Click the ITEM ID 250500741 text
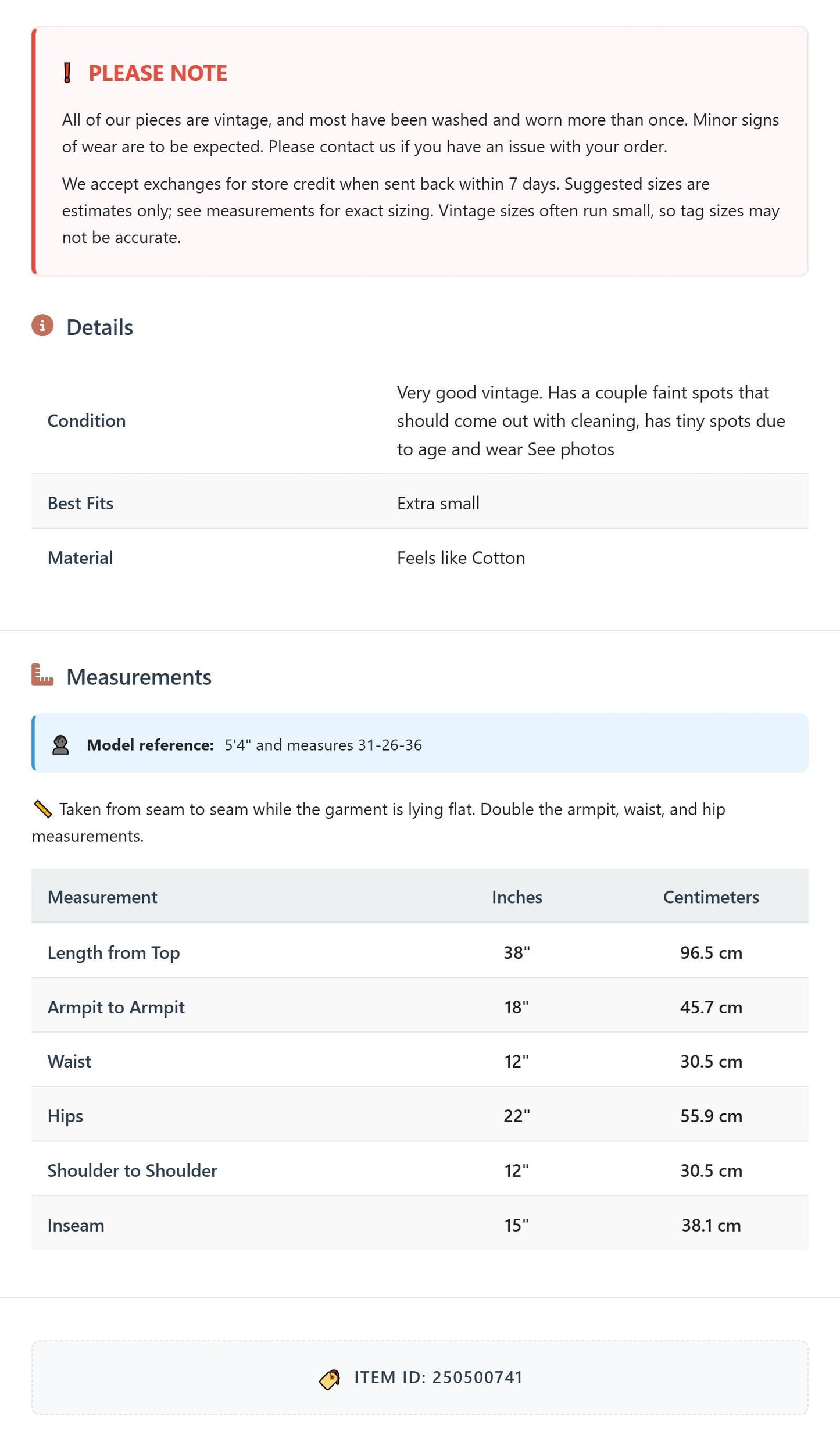The height and width of the screenshot is (1442, 840). click(x=438, y=1377)
